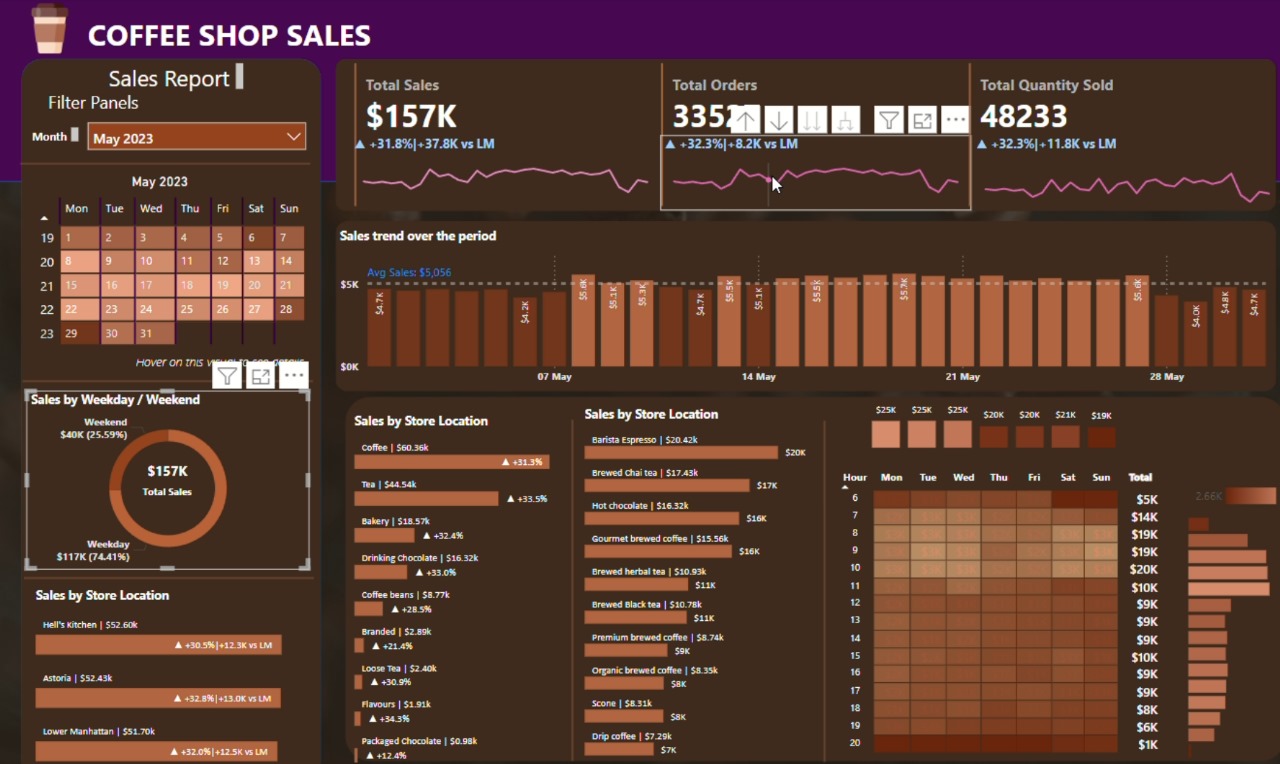Open filter icon on Total Orders card
Viewport: 1280px width, 764px height.
point(888,120)
